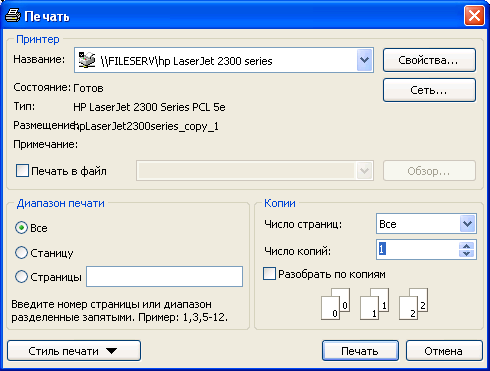Close the Печать dialog window
The height and width of the screenshot is (371, 490).
click(474, 16)
